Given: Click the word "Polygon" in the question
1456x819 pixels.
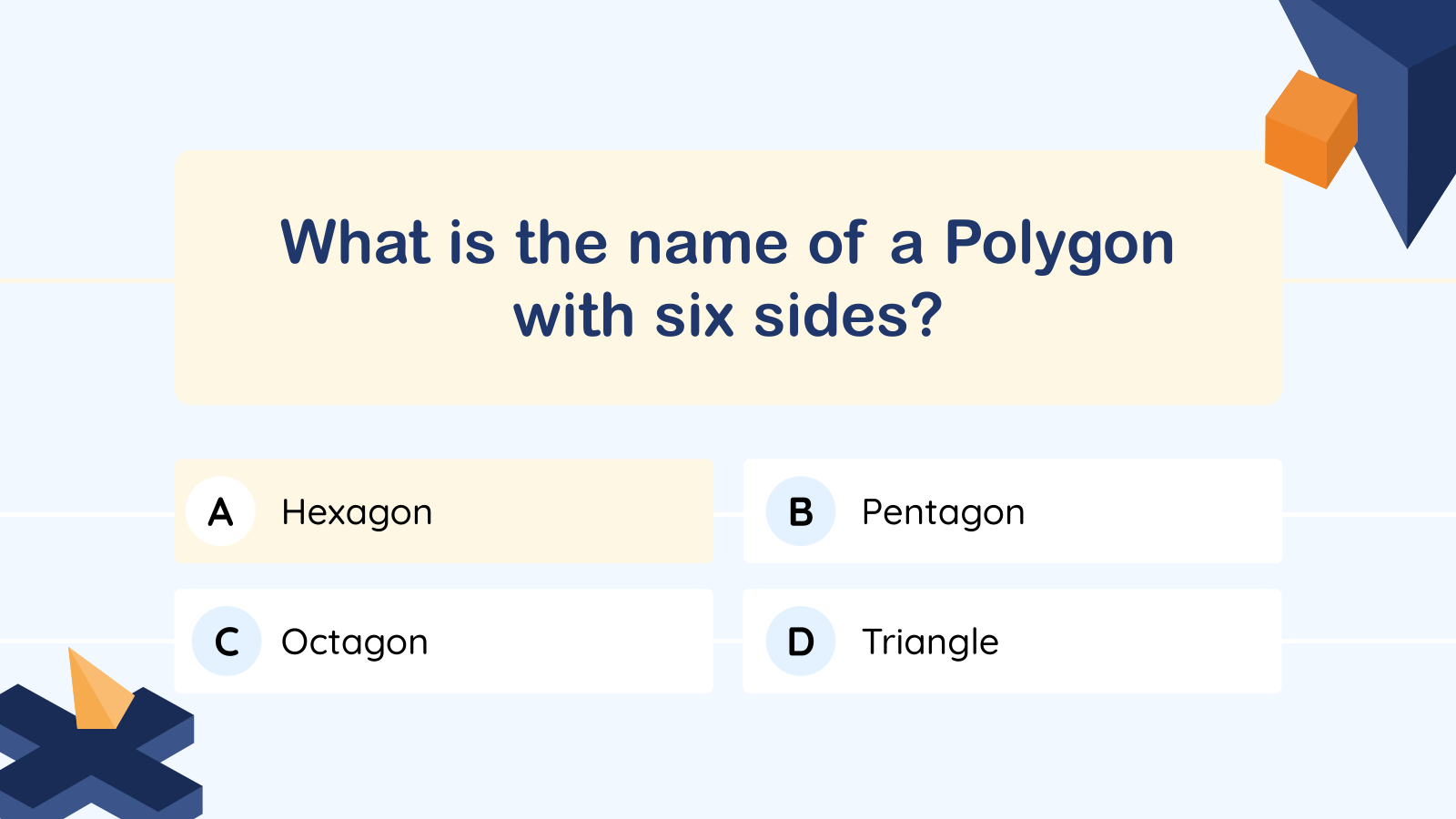Looking at the screenshot, I should [1059, 244].
